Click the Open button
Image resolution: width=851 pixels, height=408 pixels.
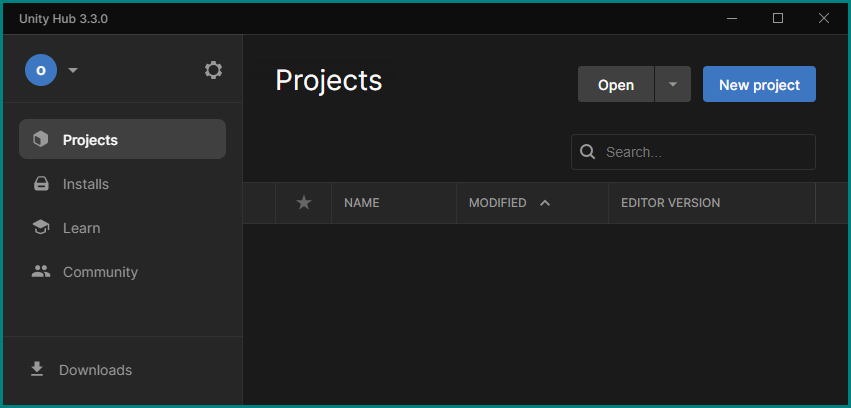pyautogui.click(x=616, y=84)
